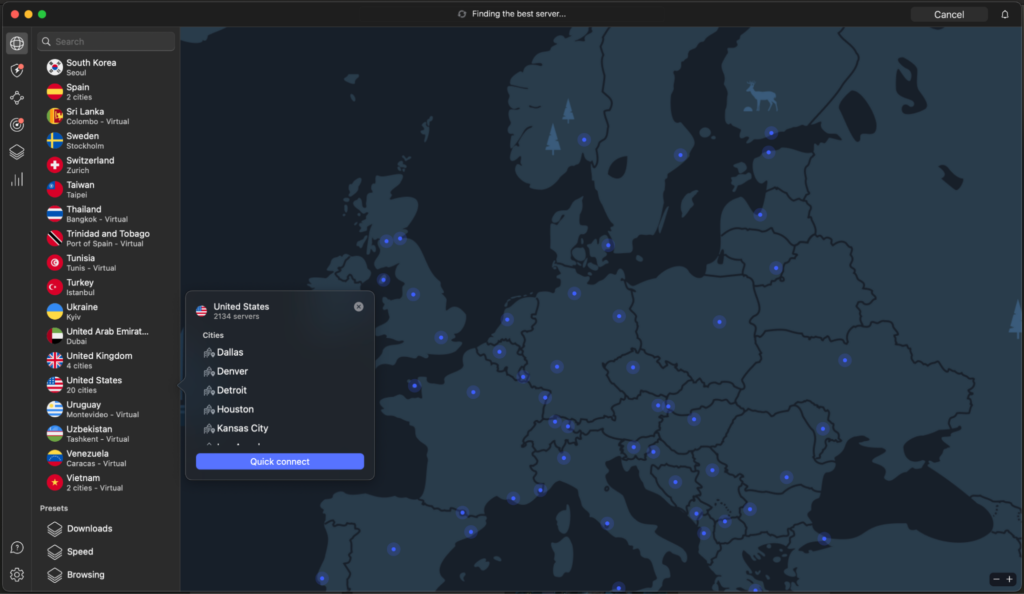Activate the Speed preset
Viewport: 1024px width, 594px height.
coord(108,552)
